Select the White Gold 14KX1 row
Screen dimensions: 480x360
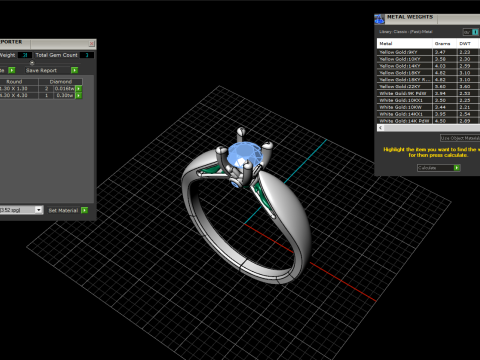(428, 114)
